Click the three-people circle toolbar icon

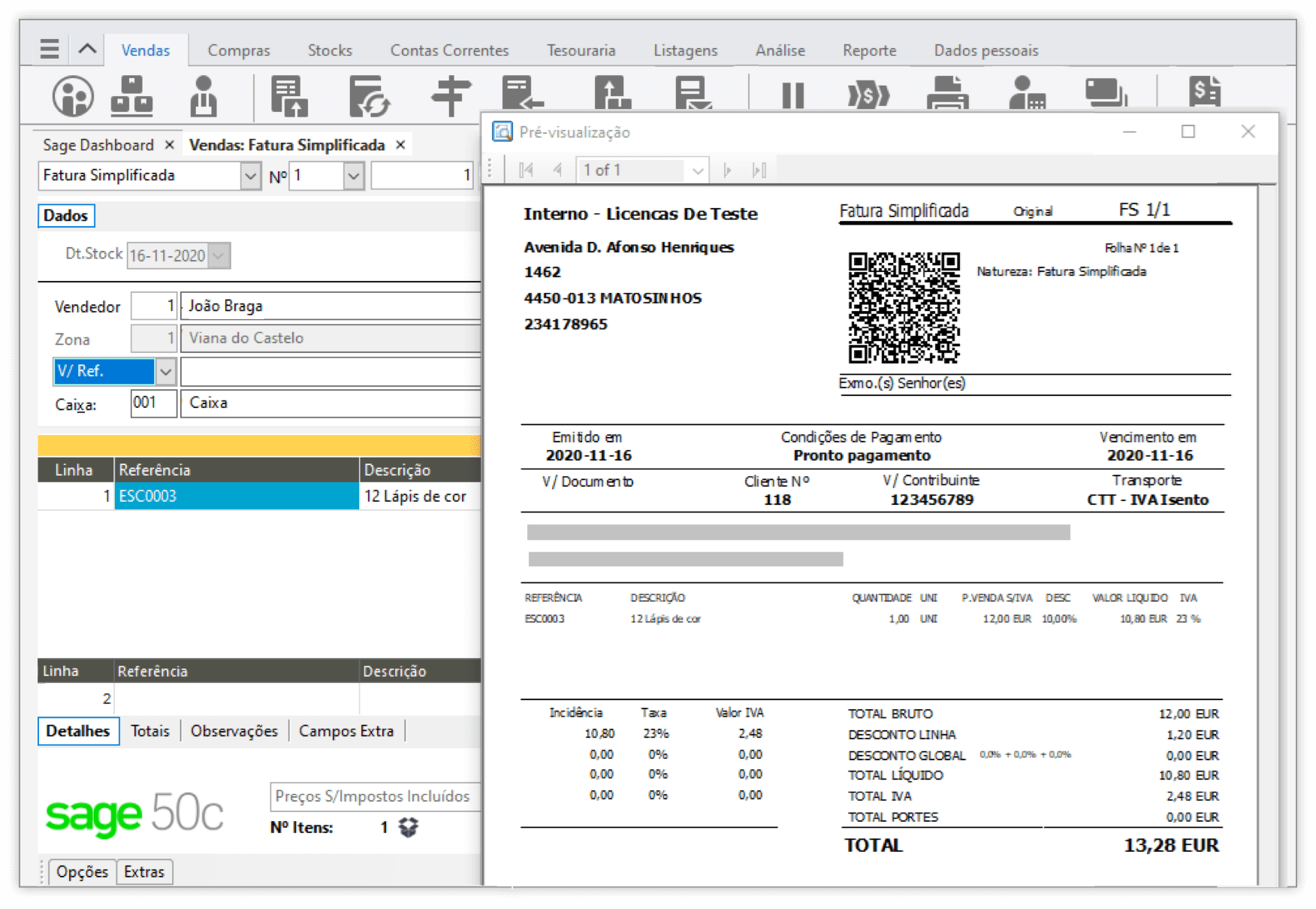click(x=73, y=96)
